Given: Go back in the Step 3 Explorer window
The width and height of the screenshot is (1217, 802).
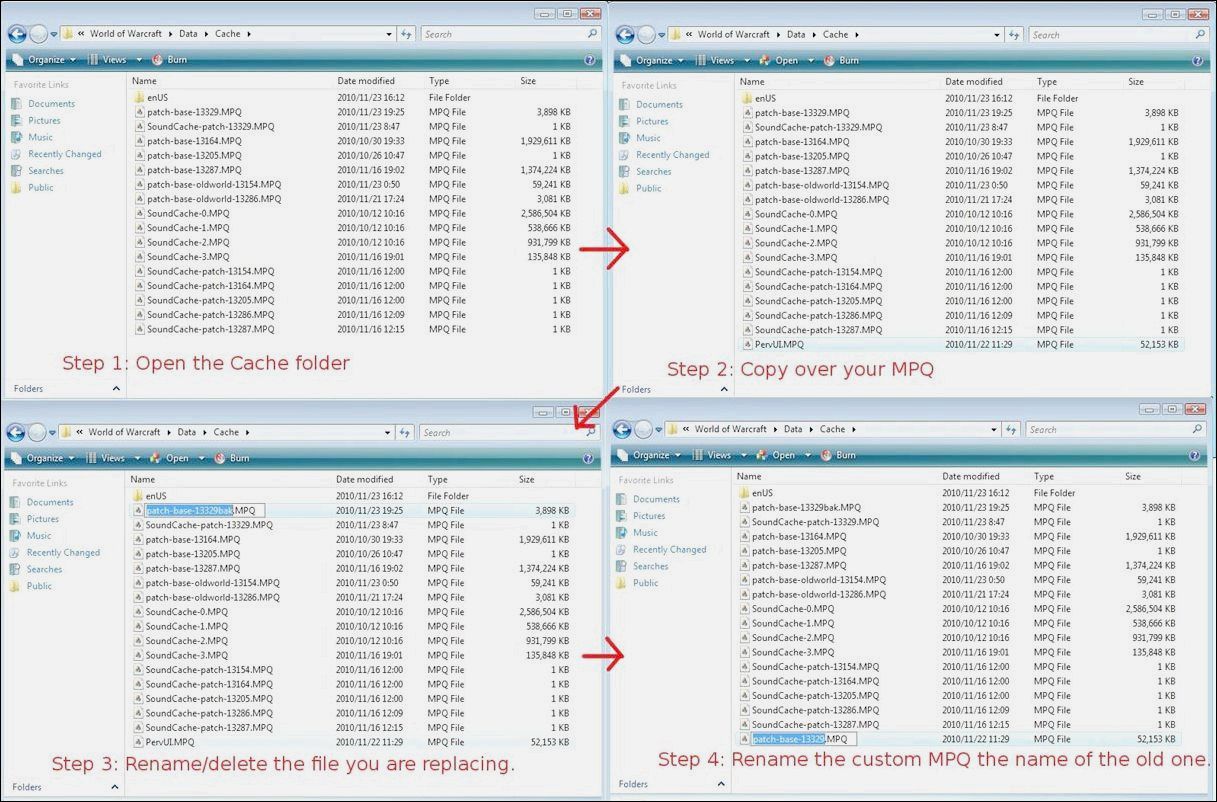Looking at the screenshot, I should (x=16, y=433).
